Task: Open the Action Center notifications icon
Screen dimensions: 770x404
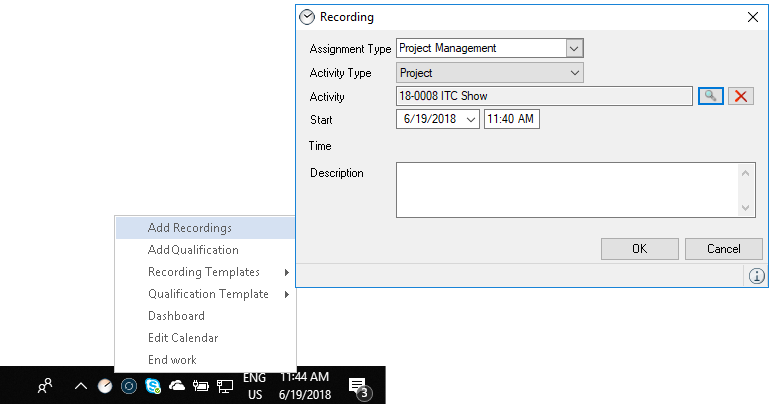Action: (357, 386)
